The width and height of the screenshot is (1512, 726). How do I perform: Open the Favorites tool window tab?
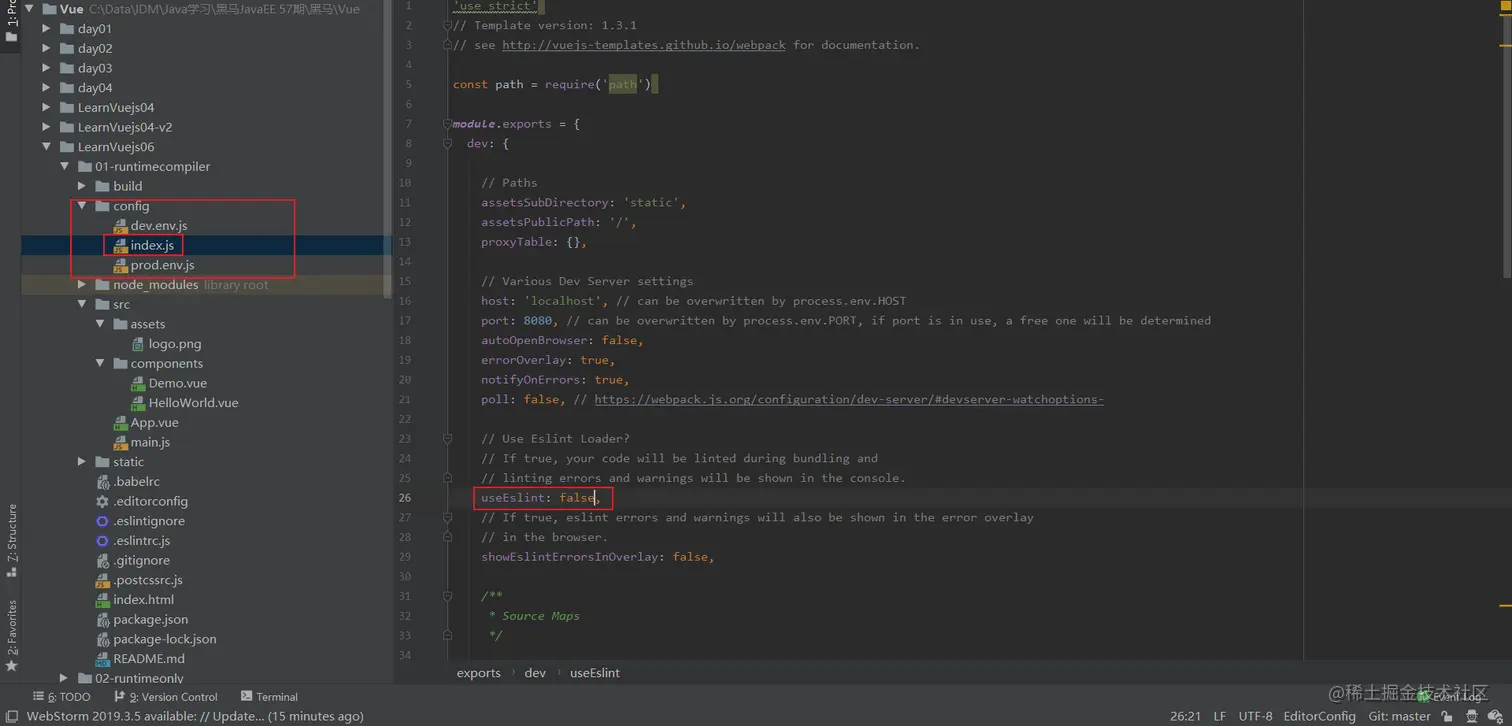click(x=11, y=636)
